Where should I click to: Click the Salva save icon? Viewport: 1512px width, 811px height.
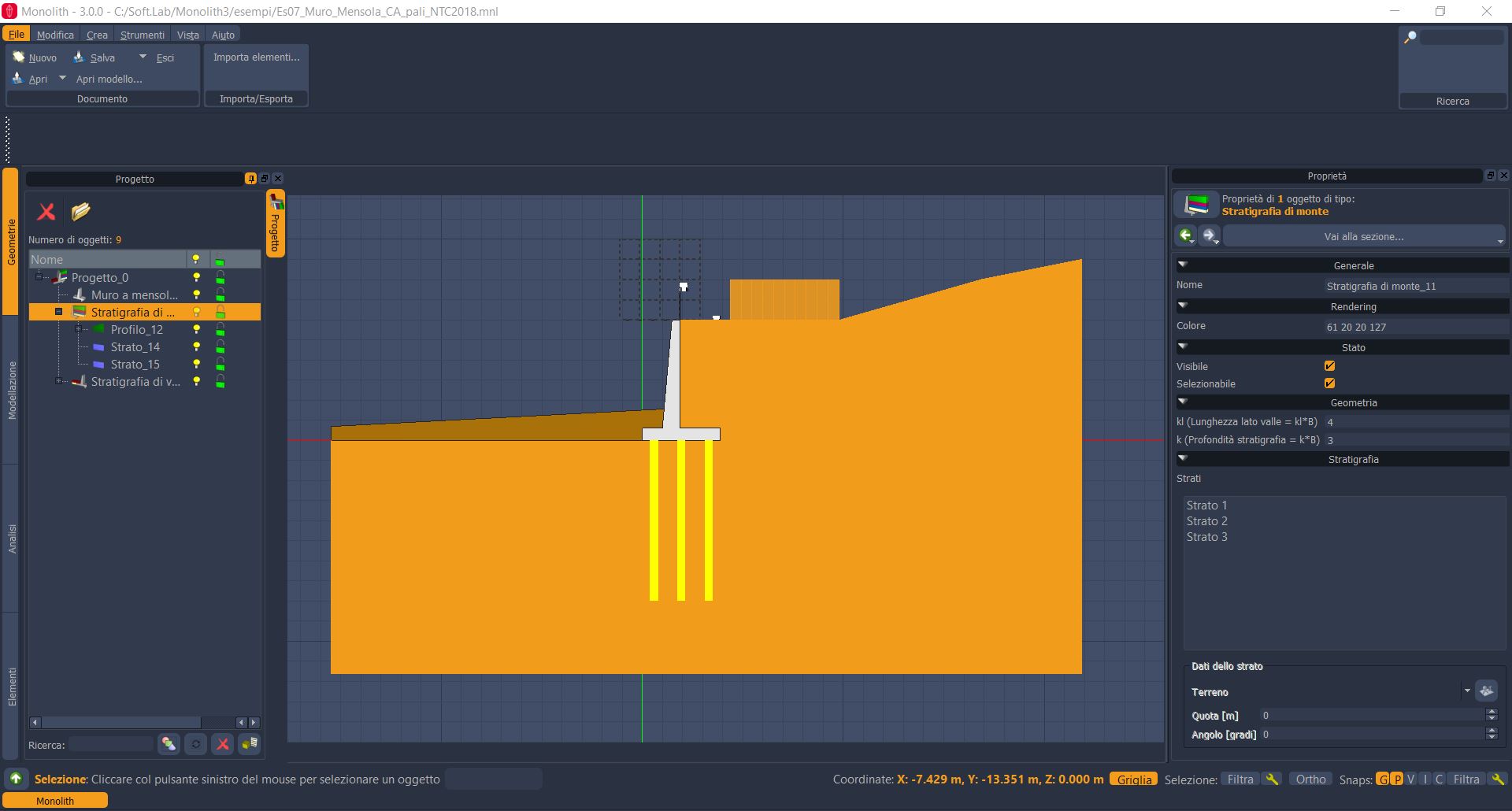(x=79, y=57)
